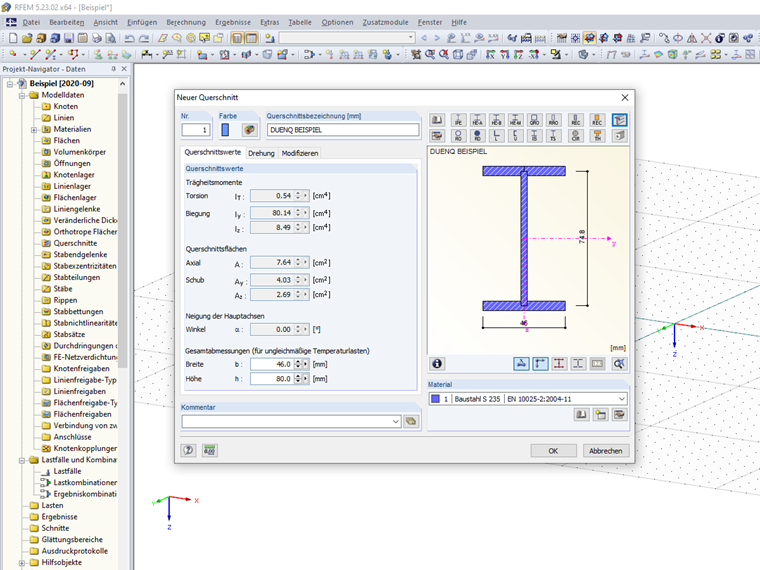The height and width of the screenshot is (570, 760).
Task: Open cross-section info via the i icon
Action: point(437,364)
